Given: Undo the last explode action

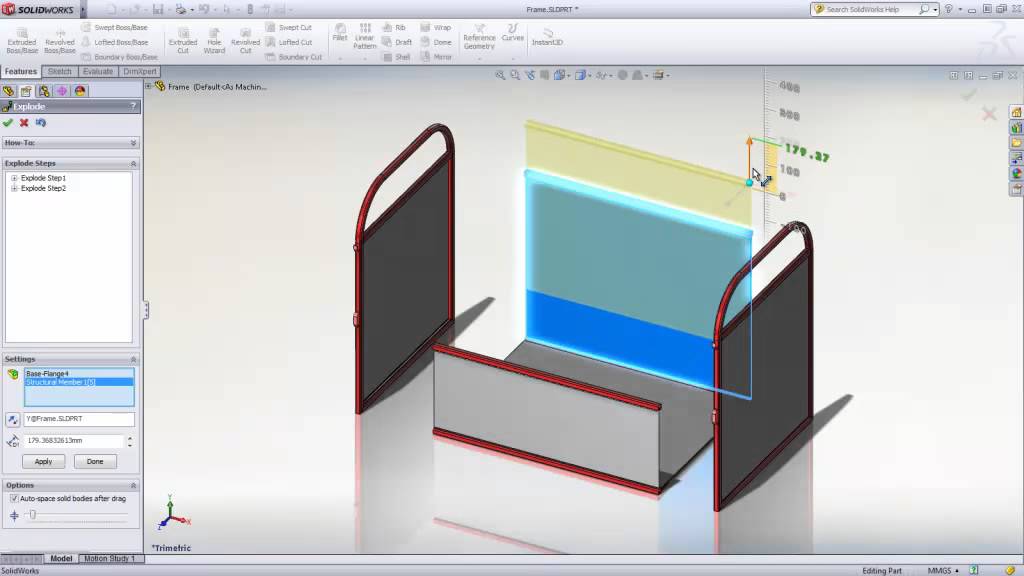Looking at the screenshot, I should (x=40, y=123).
